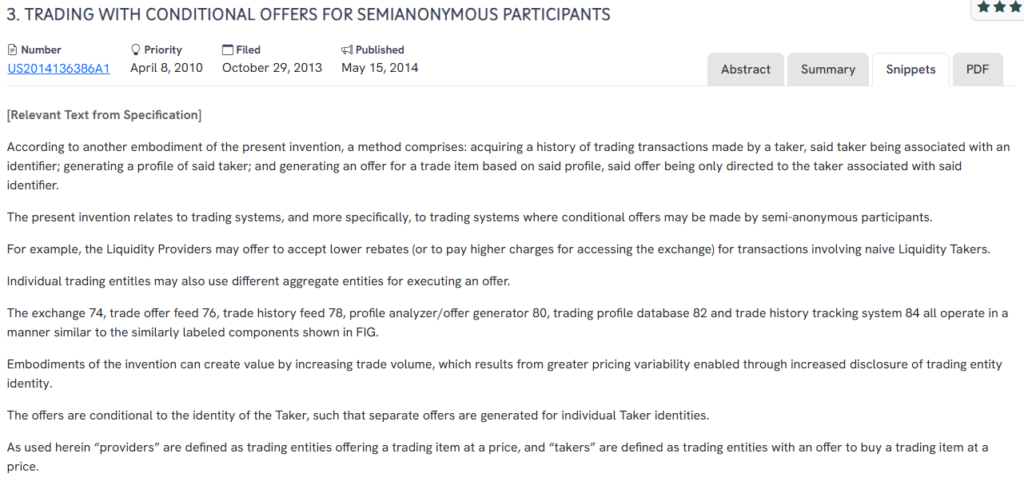The height and width of the screenshot is (489, 1024).
Task: Open patent link US2014136386A1
Action: coord(58,68)
